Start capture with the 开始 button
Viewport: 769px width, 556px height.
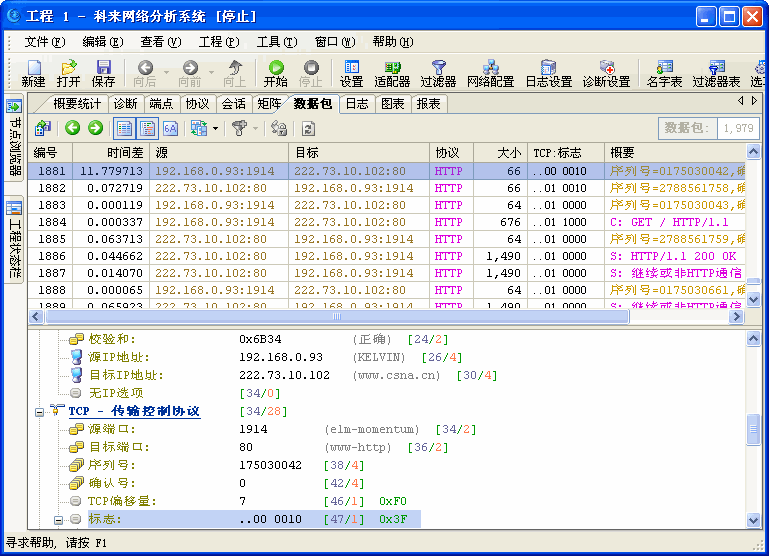pyautogui.click(x=275, y=72)
